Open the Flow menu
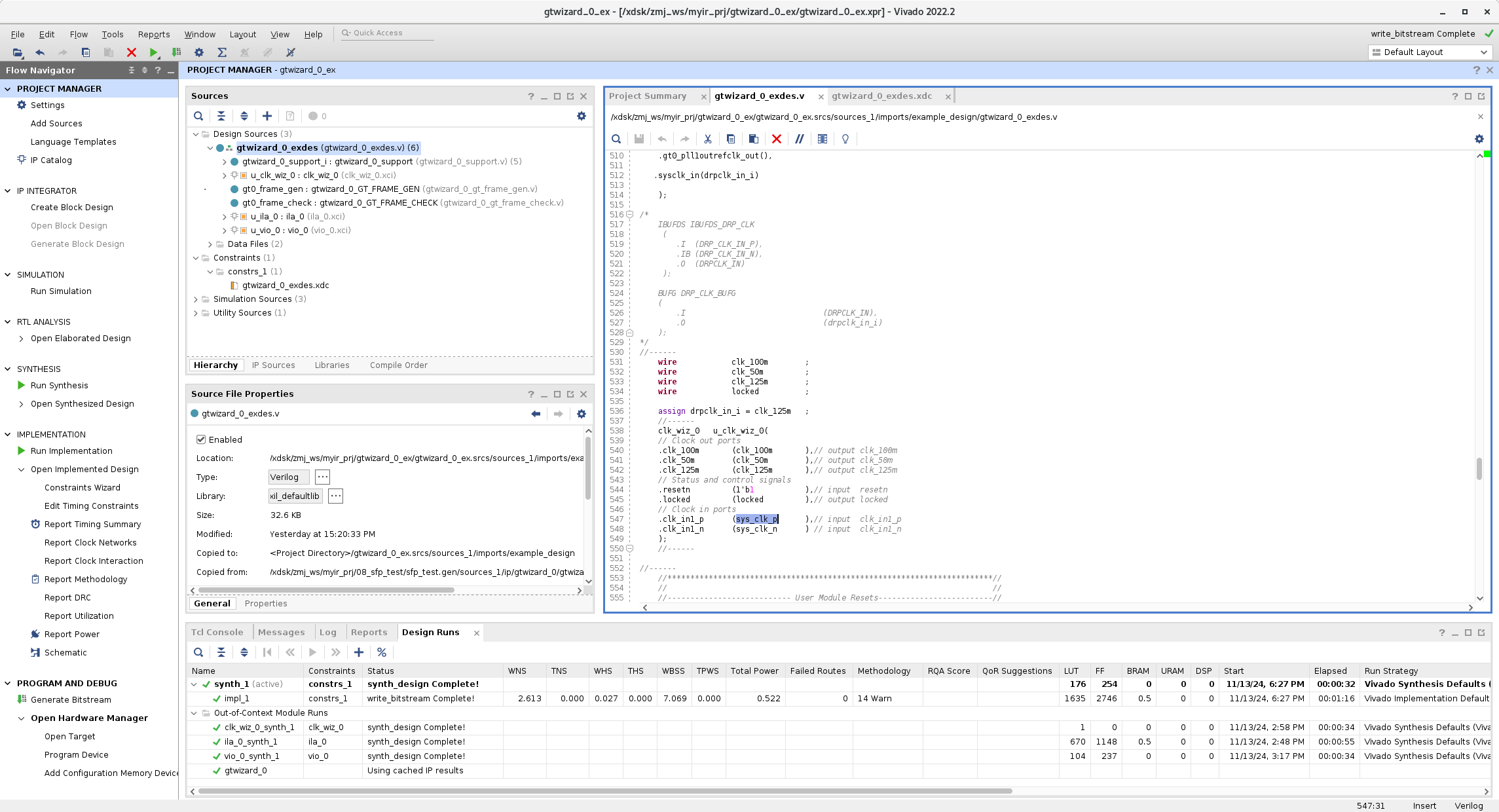 [79, 34]
